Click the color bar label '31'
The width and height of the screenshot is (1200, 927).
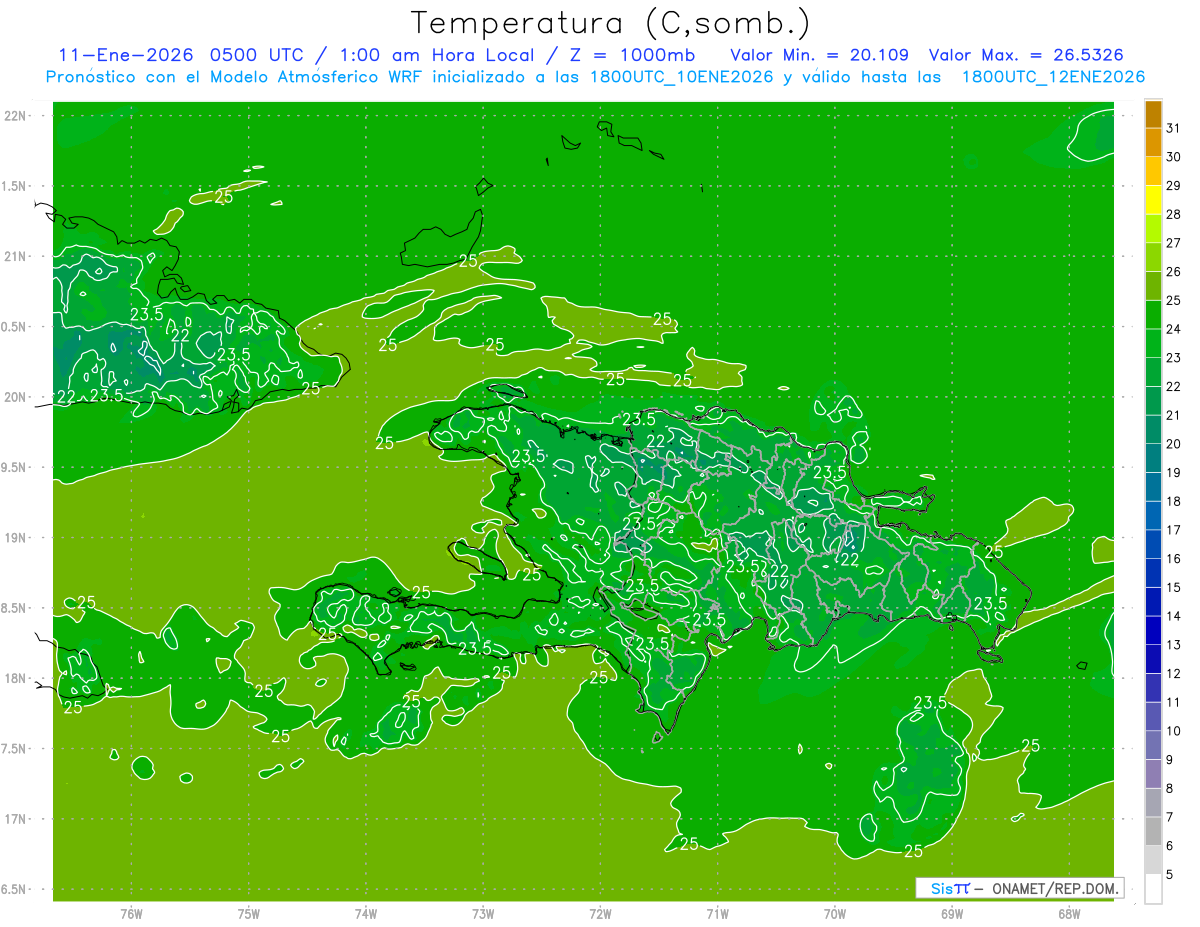tap(1173, 128)
